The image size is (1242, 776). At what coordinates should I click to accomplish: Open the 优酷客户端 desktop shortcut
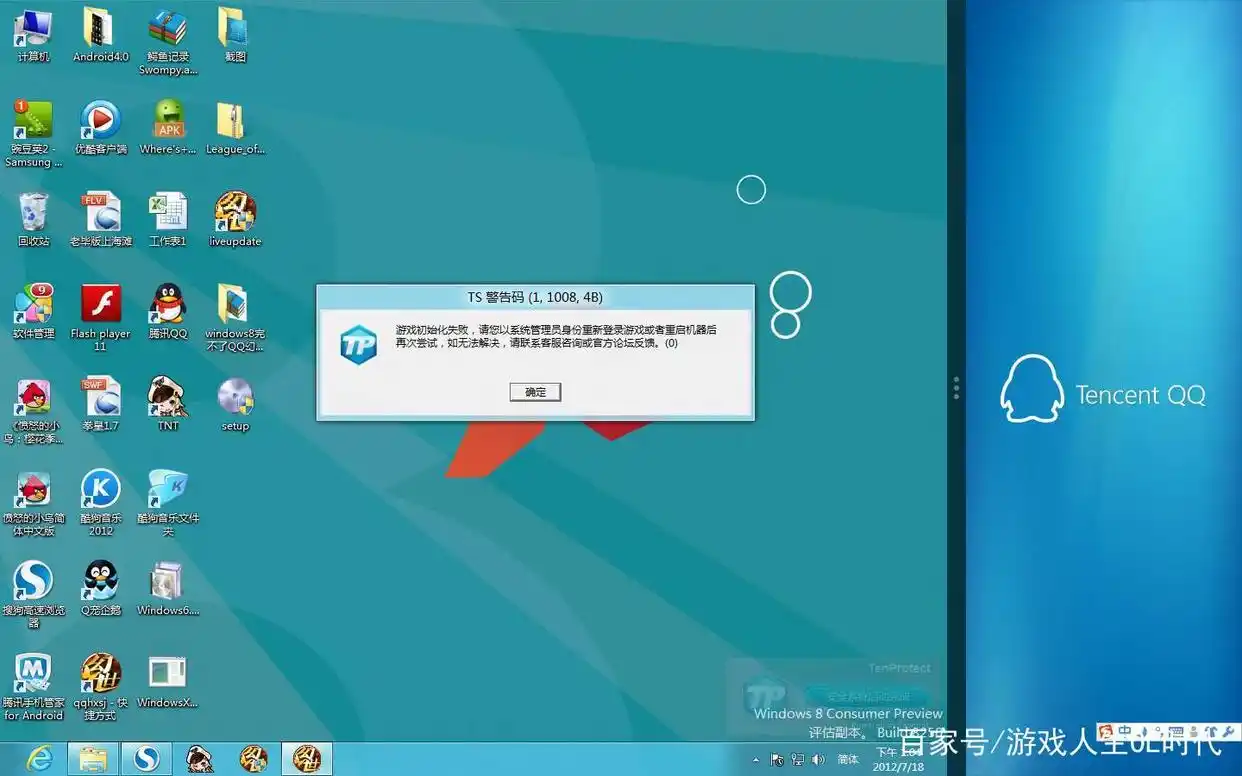pos(100,121)
